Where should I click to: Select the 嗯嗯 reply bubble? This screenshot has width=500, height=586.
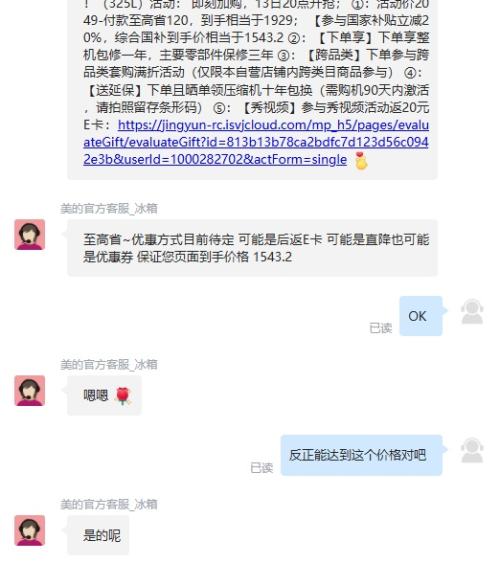(x=104, y=395)
